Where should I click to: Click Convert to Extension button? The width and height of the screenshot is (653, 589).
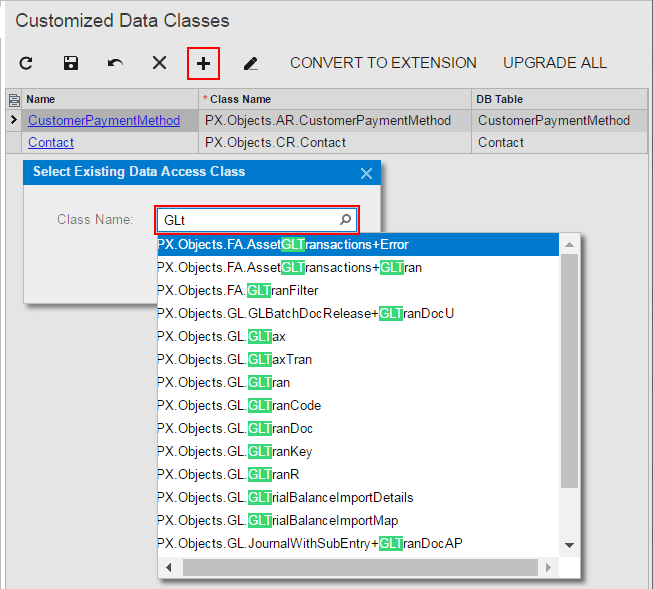pyautogui.click(x=383, y=63)
